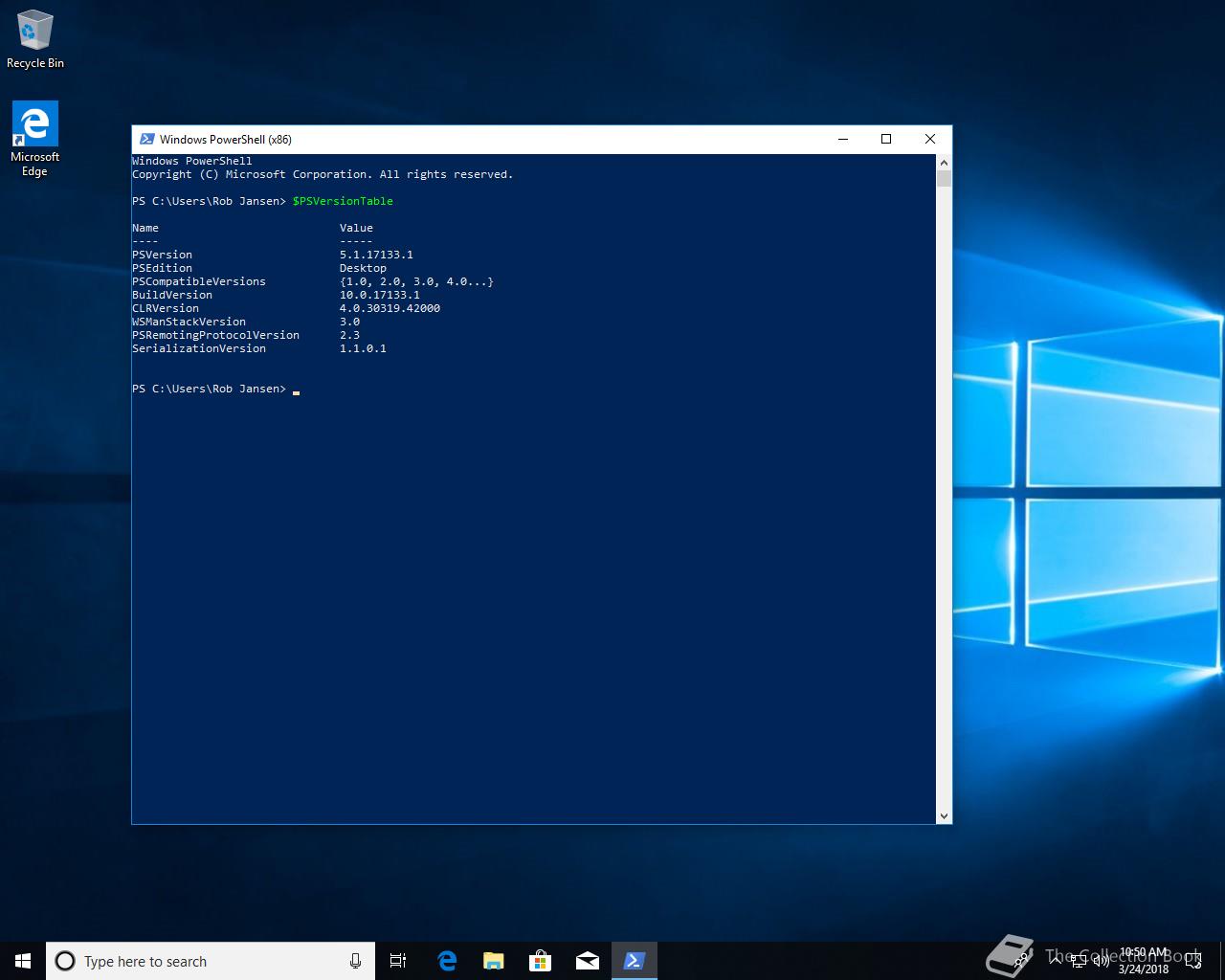Image resolution: width=1225 pixels, height=980 pixels.
Task: Click the taskbar clock showing 10:50 AM
Action: pyautogui.click(x=1144, y=961)
